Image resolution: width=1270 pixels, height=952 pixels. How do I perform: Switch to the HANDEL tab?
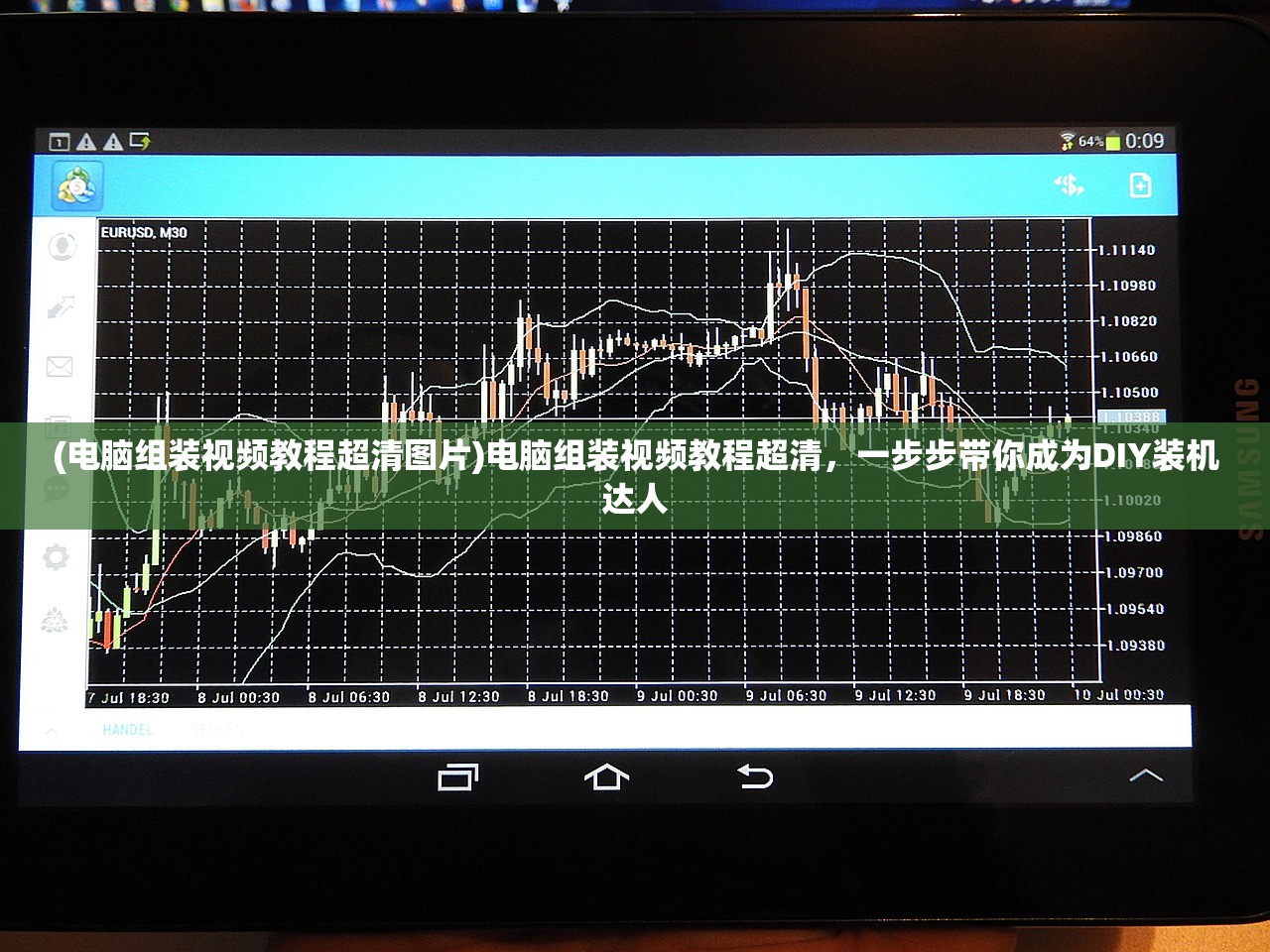point(127,730)
